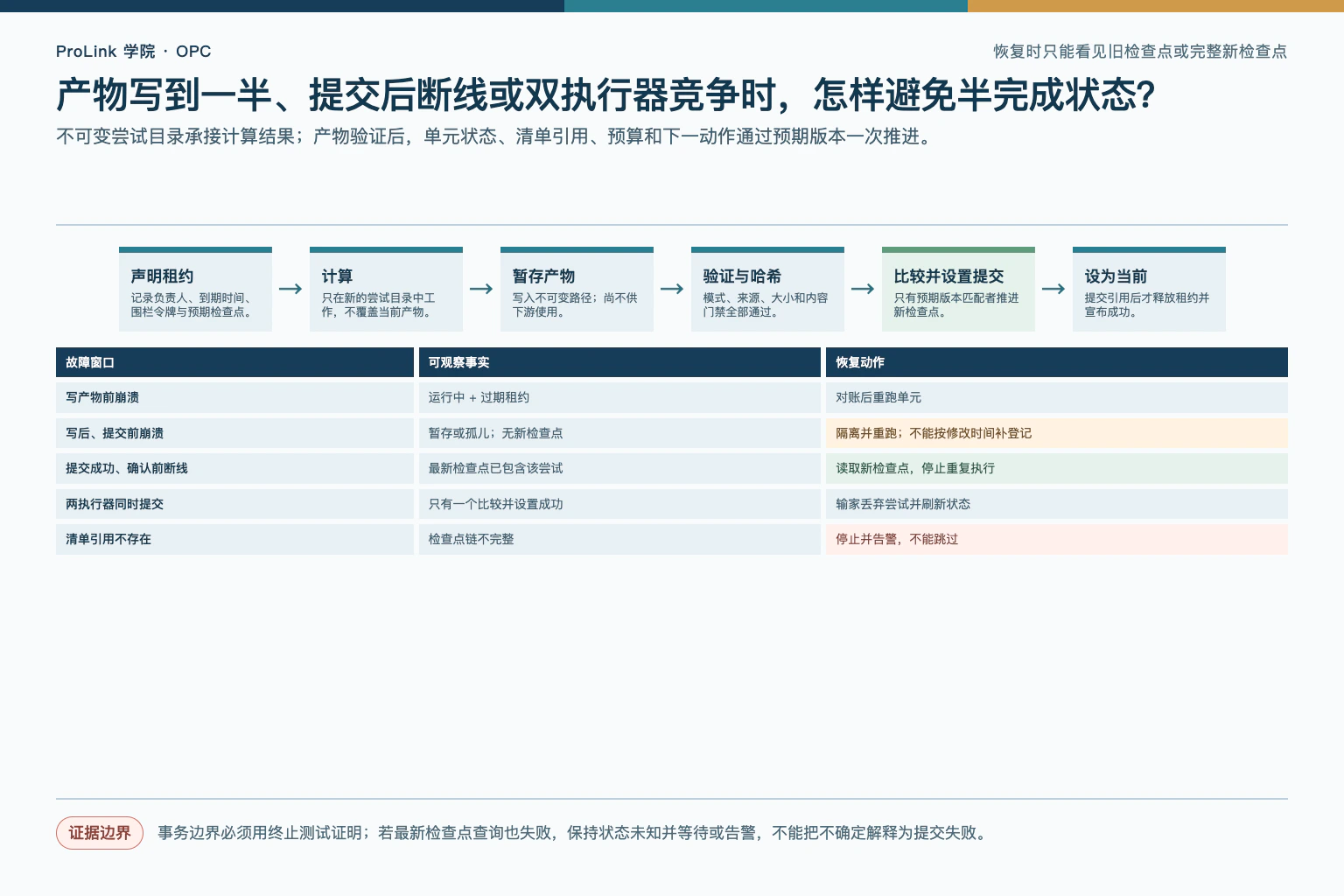Select the 设为当前 step card
The height and width of the screenshot is (896, 1344).
pos(1149,289)
